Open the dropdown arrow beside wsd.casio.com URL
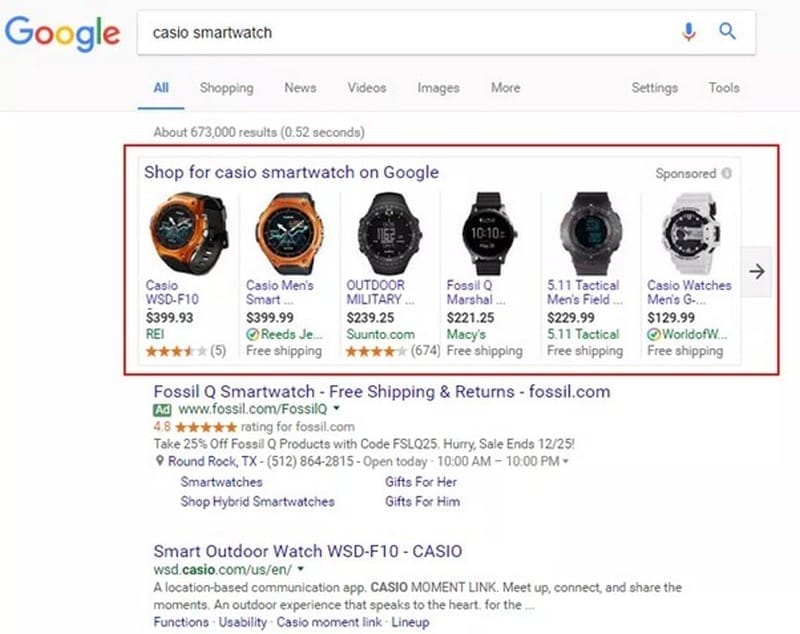This screenshot has width=800, height=634. 299,570
